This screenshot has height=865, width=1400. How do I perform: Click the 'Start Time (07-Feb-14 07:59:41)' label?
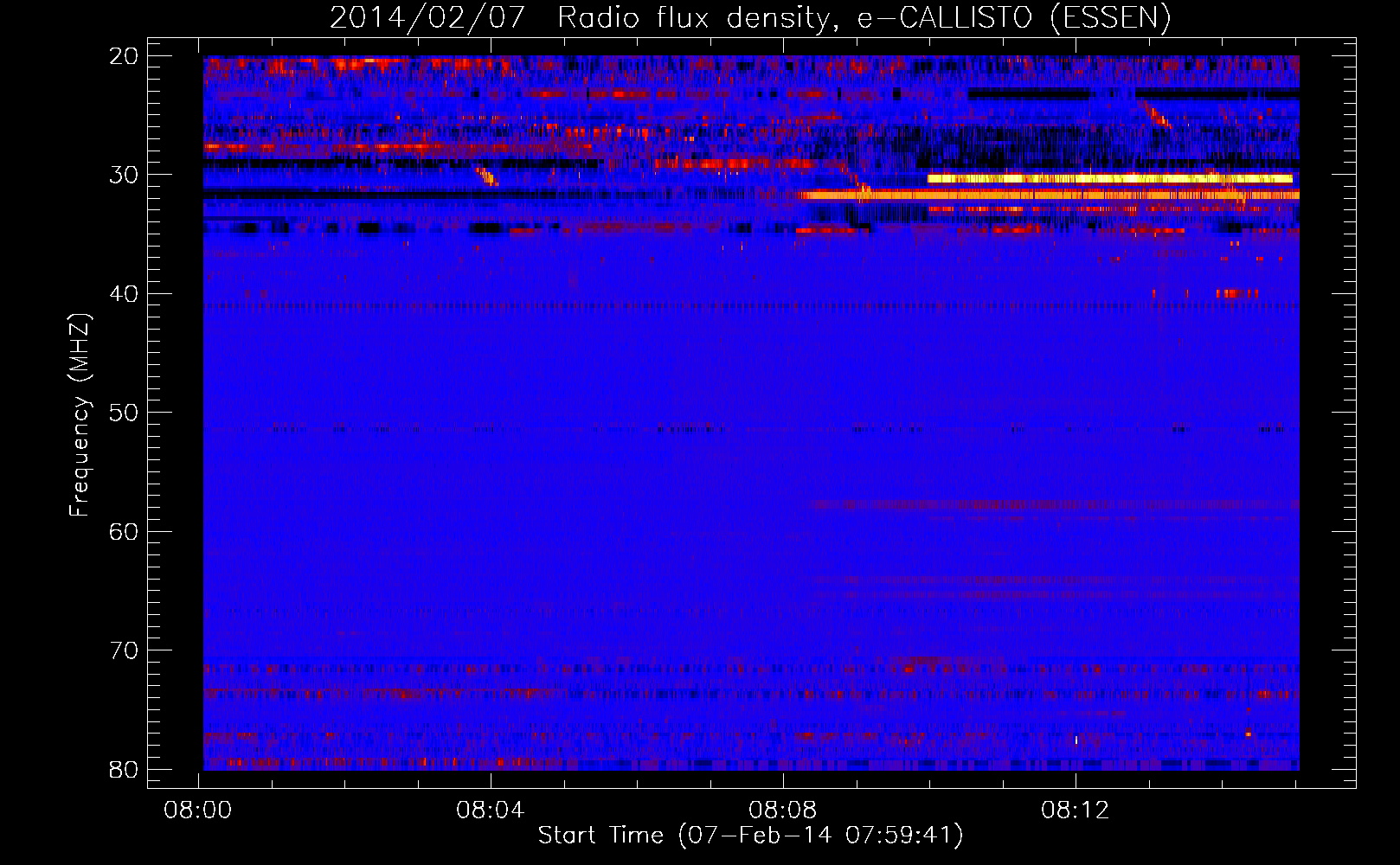click(x=750, y=836)
